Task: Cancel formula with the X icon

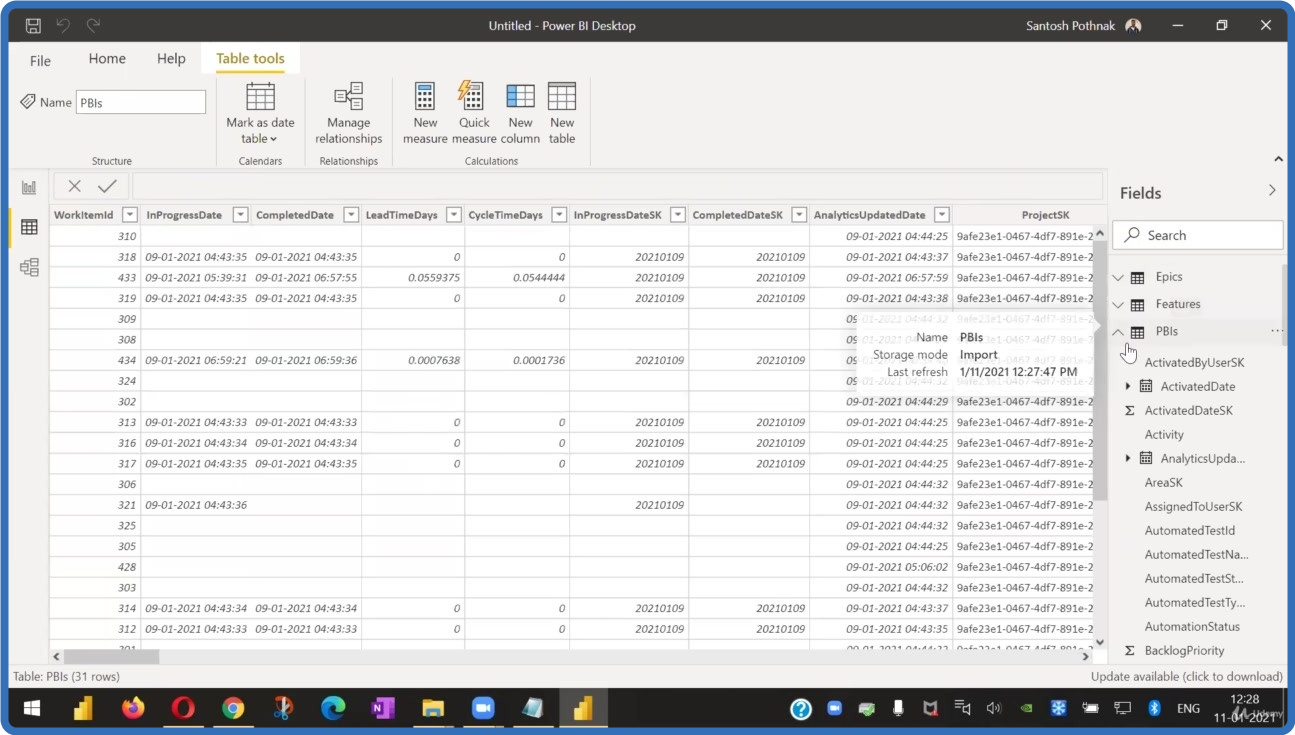Action: tap(75, 186)
